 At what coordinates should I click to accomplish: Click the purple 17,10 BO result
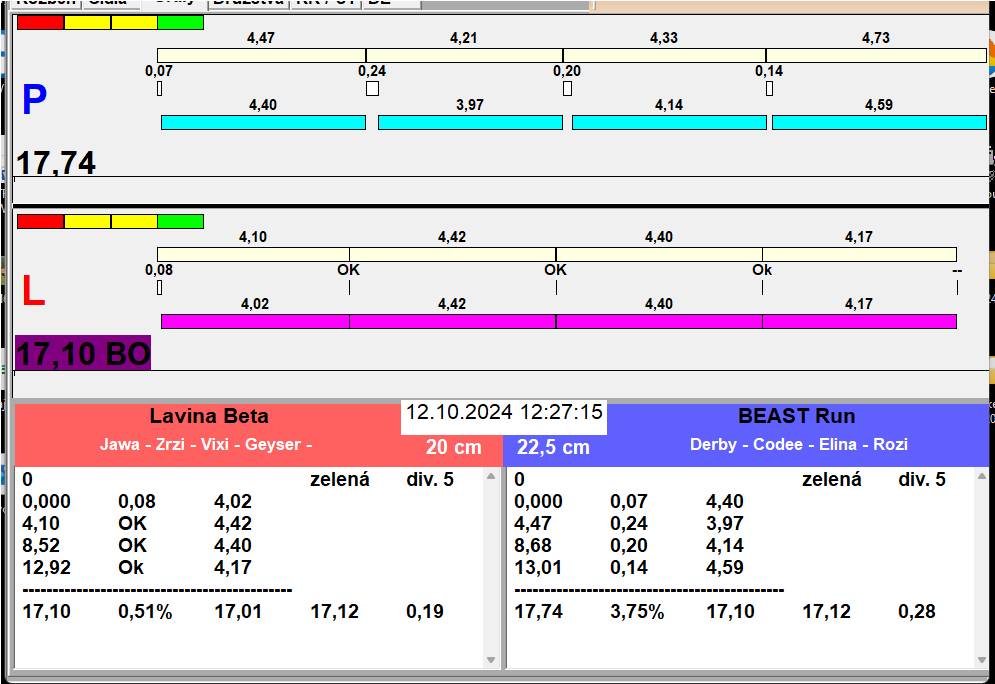tap(83, 353)
